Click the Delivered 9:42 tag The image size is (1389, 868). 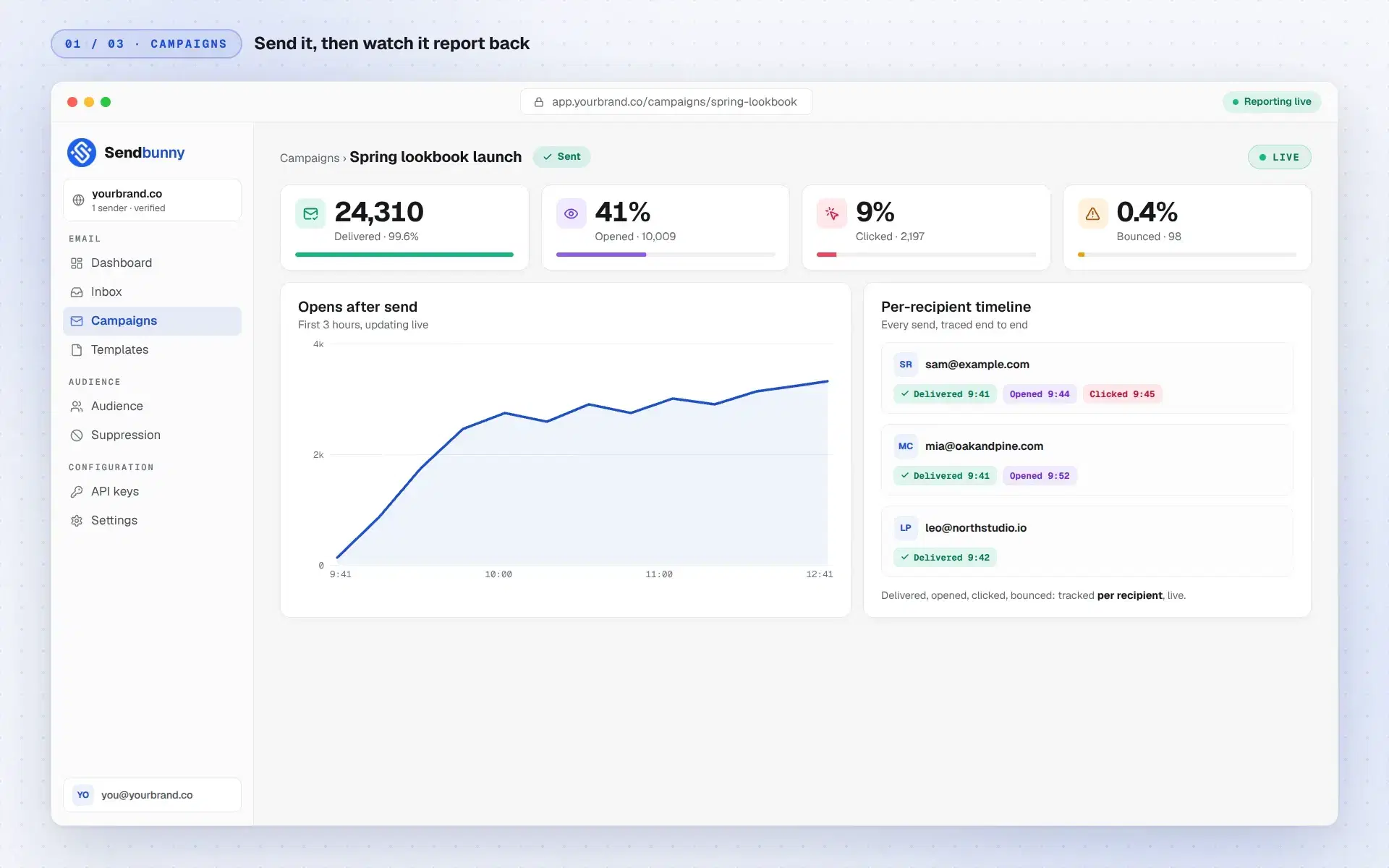pos(945,558)
